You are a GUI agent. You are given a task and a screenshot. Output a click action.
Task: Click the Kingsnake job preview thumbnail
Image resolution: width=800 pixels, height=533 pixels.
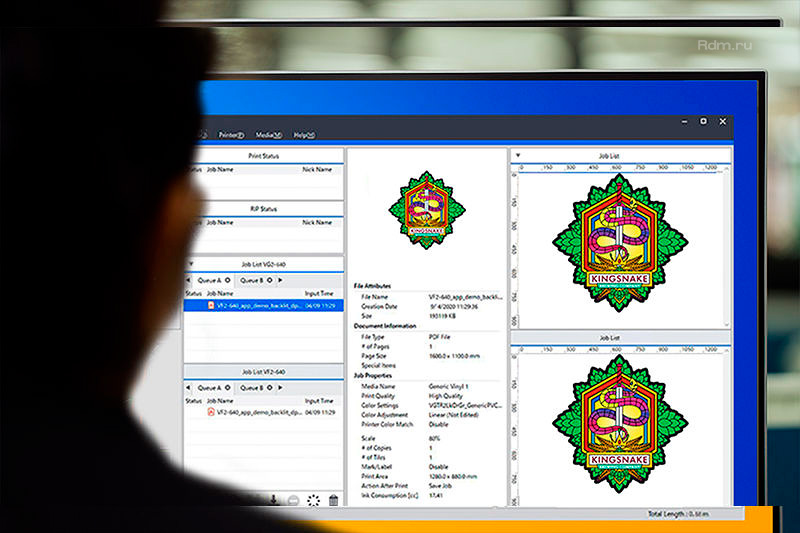point(427,210)
